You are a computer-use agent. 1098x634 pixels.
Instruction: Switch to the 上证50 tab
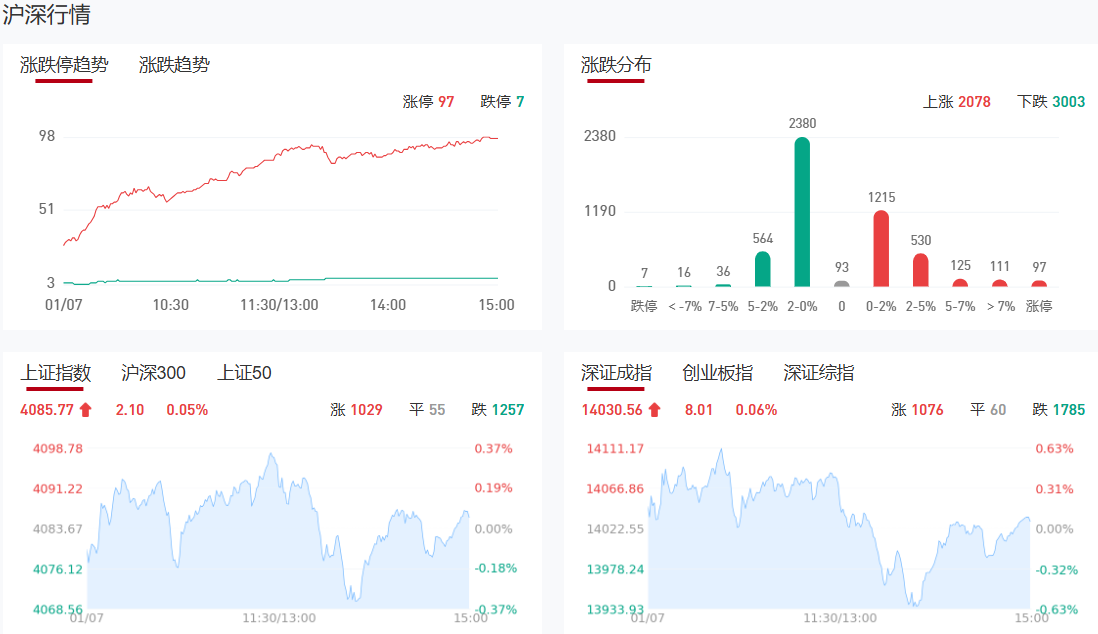[245, 373]
